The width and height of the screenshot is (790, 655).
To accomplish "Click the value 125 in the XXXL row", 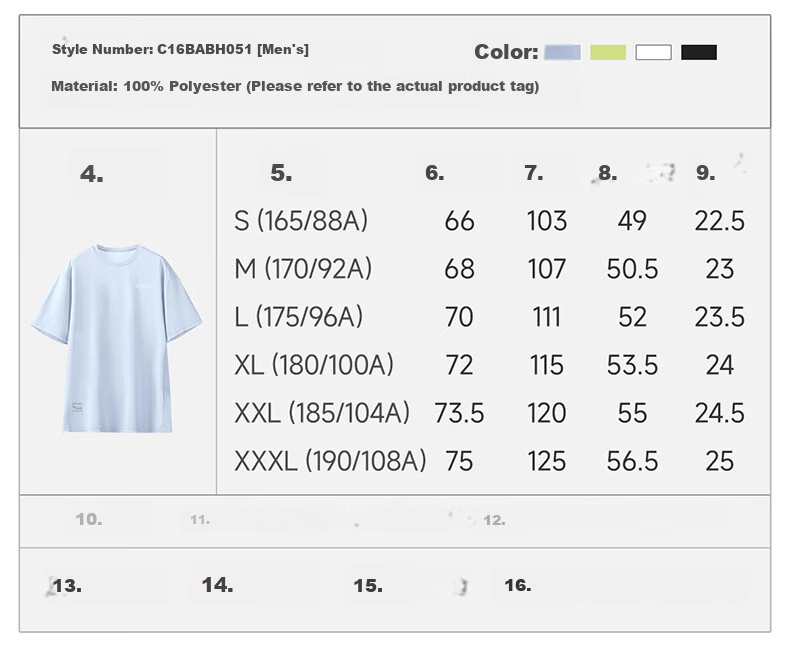I will (547, 462).
